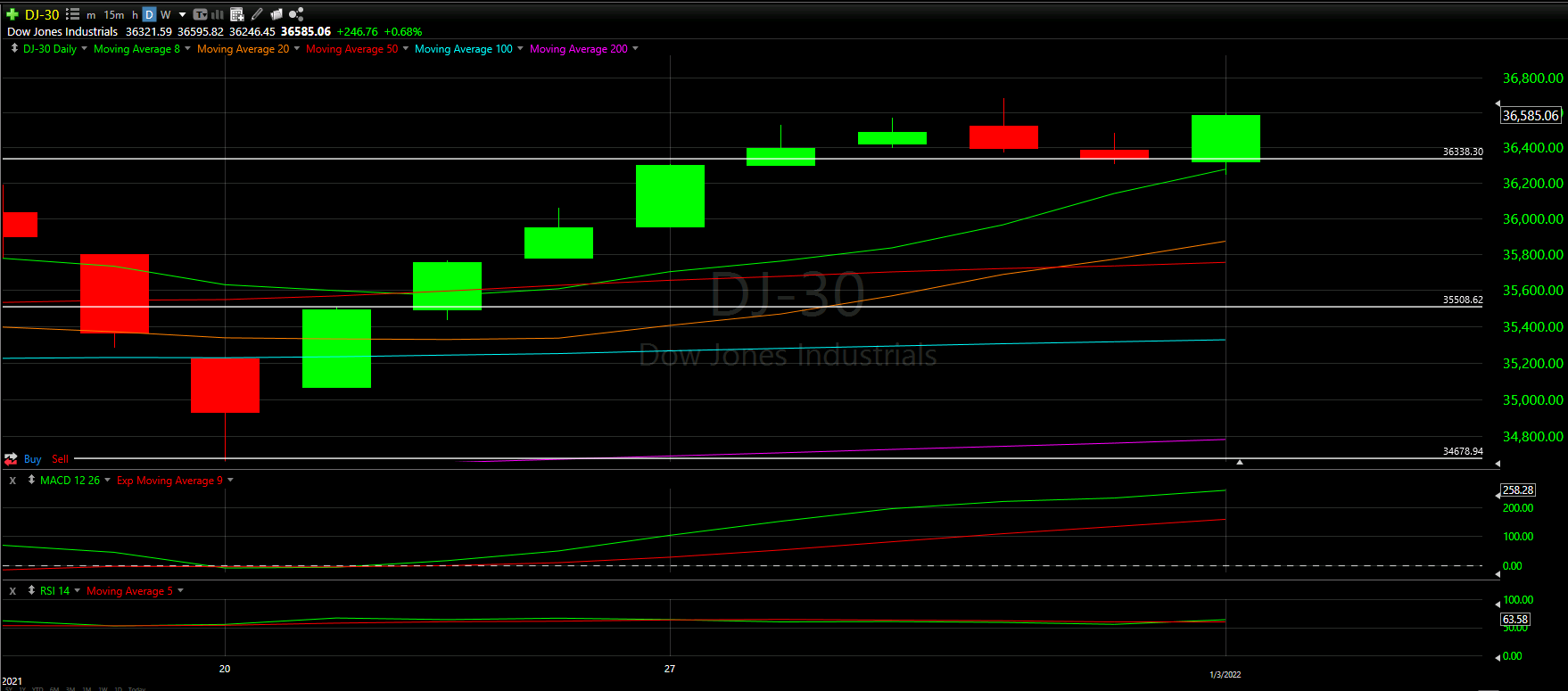Click the 63.58 RSI value tag
Screen dimensions: 1568x691
[x=1515, y=619]
